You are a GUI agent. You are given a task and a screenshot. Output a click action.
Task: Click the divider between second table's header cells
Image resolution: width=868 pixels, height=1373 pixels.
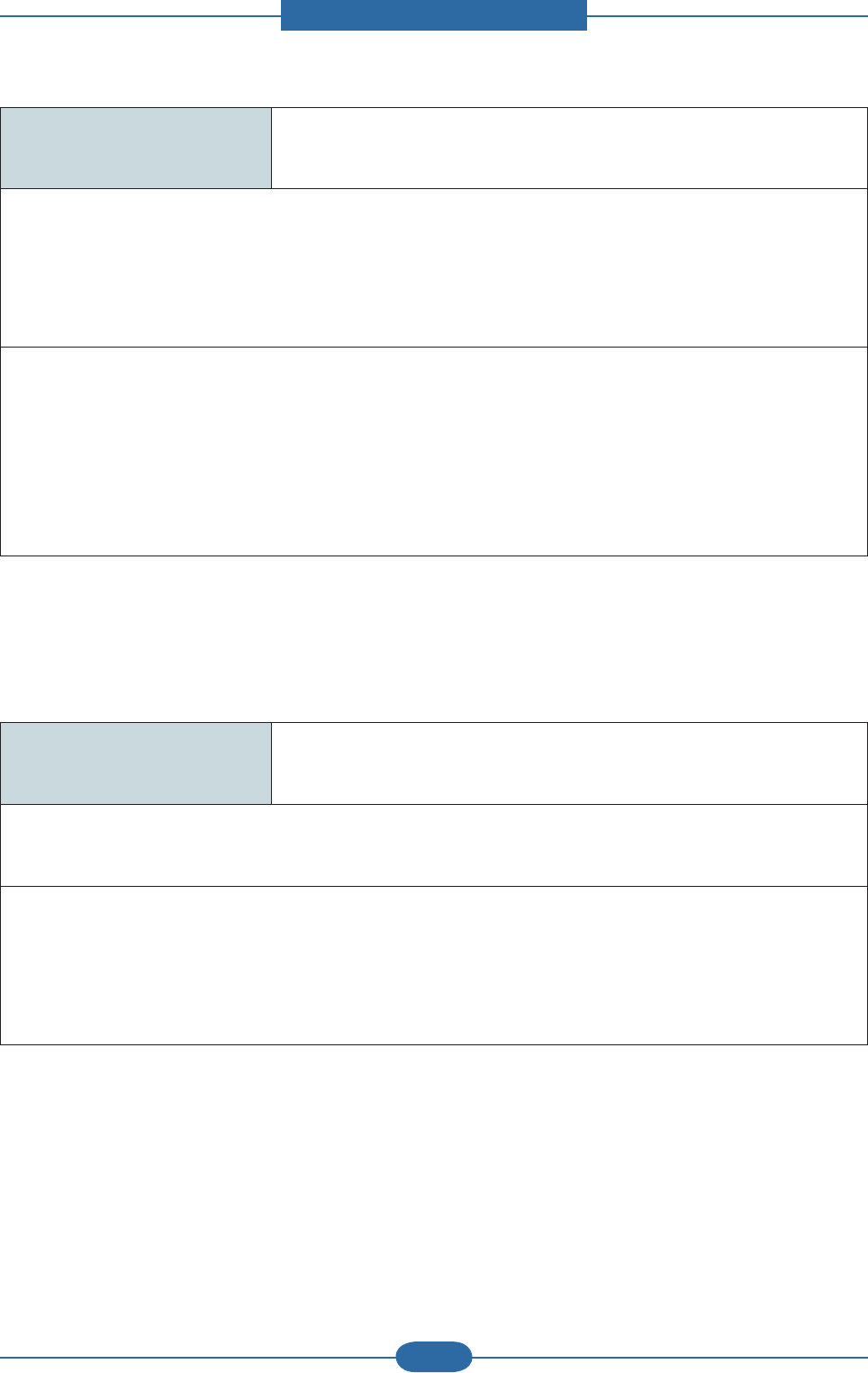tap(271, 763)
